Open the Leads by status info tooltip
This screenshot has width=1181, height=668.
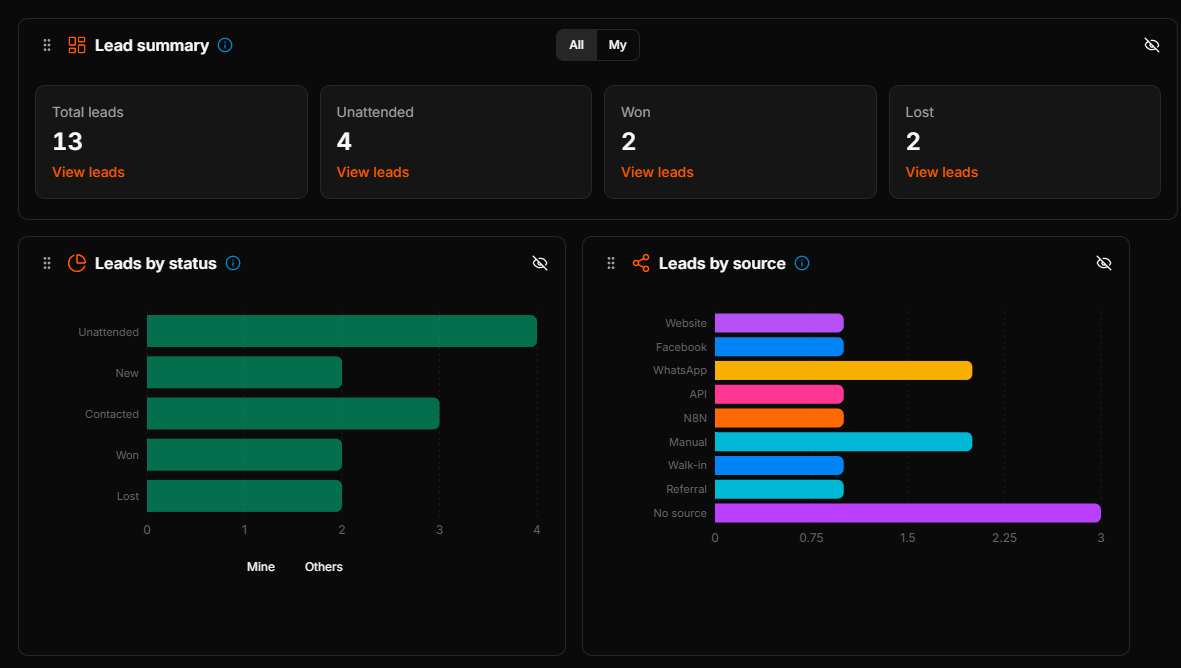(x=233, y=263)
